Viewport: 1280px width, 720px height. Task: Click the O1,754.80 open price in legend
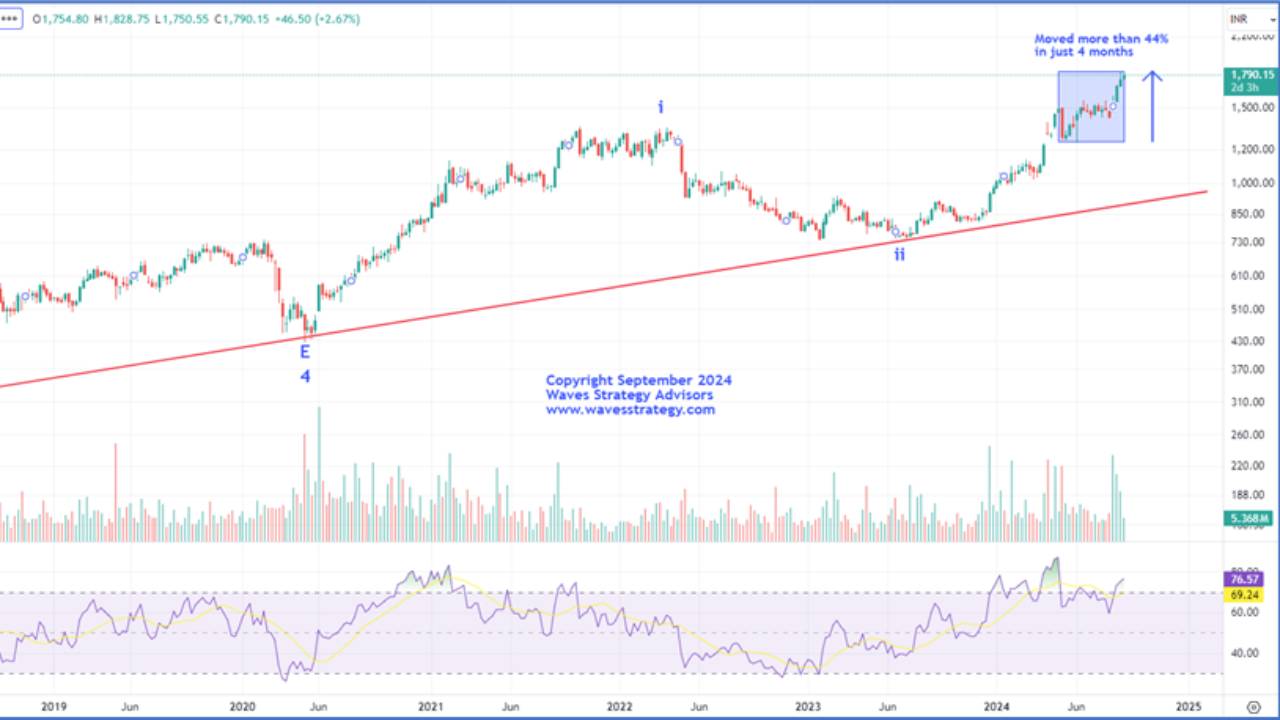click(x=60, y=18)
